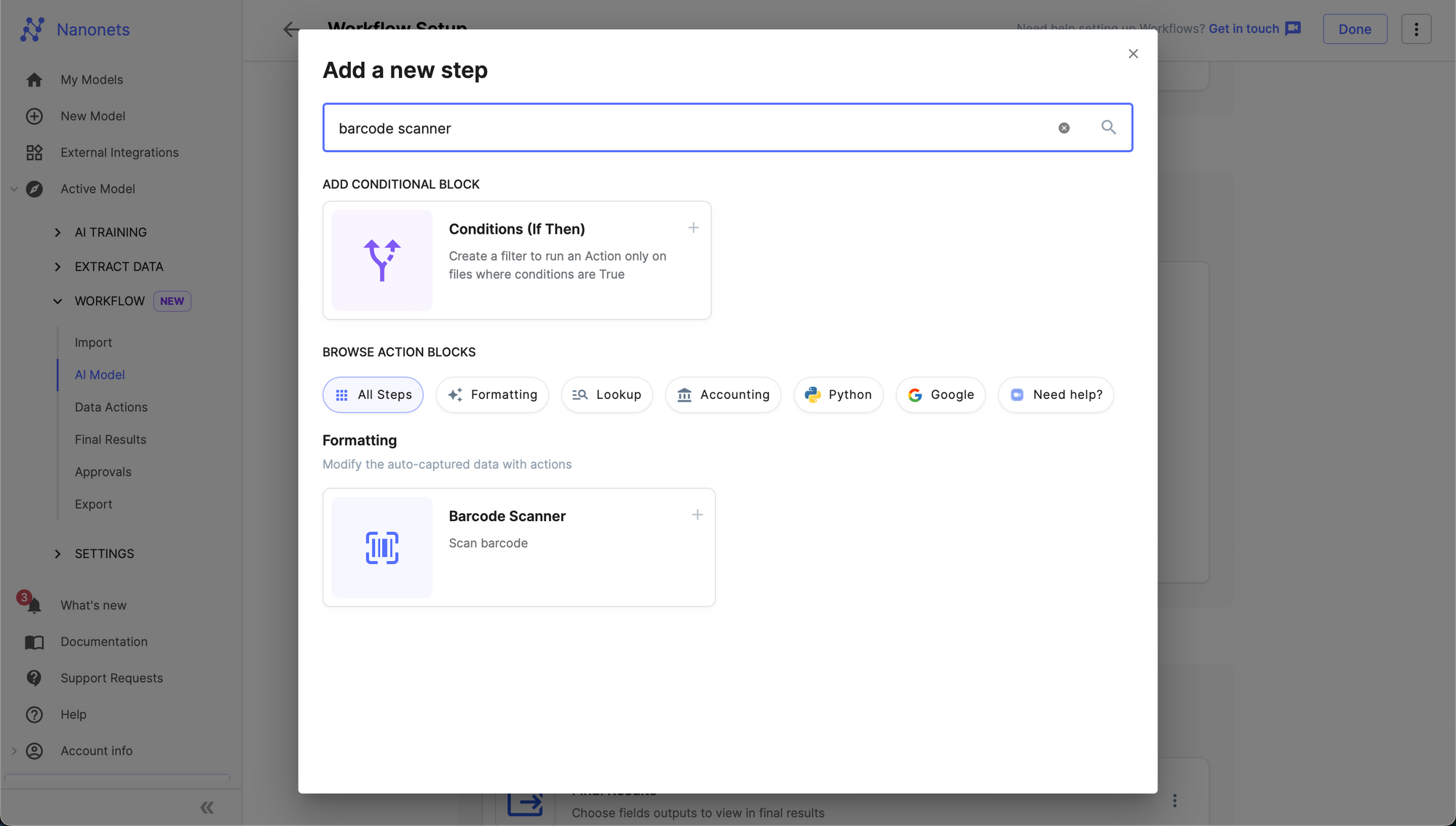The height and width of the screenshot is (826, 1456).
Task: Open the three-dot more options menu
Action: (x=1416, y=29)
